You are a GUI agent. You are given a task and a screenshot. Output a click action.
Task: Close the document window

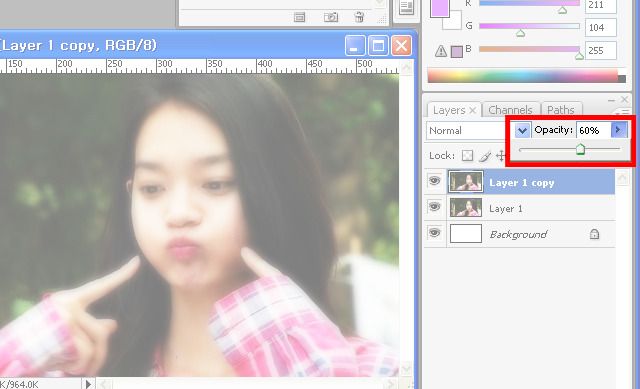click(x=401, y=45)
